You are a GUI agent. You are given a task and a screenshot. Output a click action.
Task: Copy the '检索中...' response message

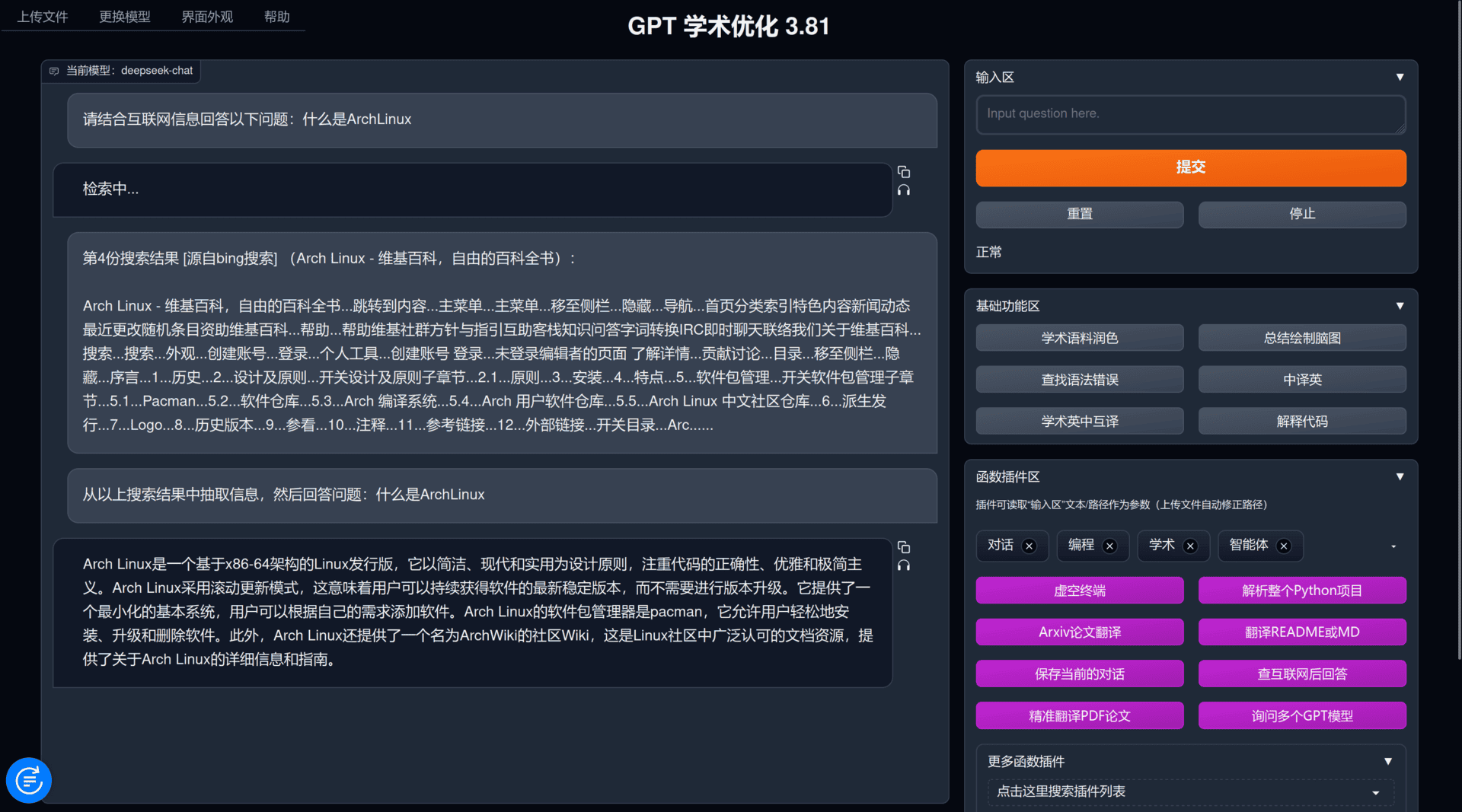(904, 172)
